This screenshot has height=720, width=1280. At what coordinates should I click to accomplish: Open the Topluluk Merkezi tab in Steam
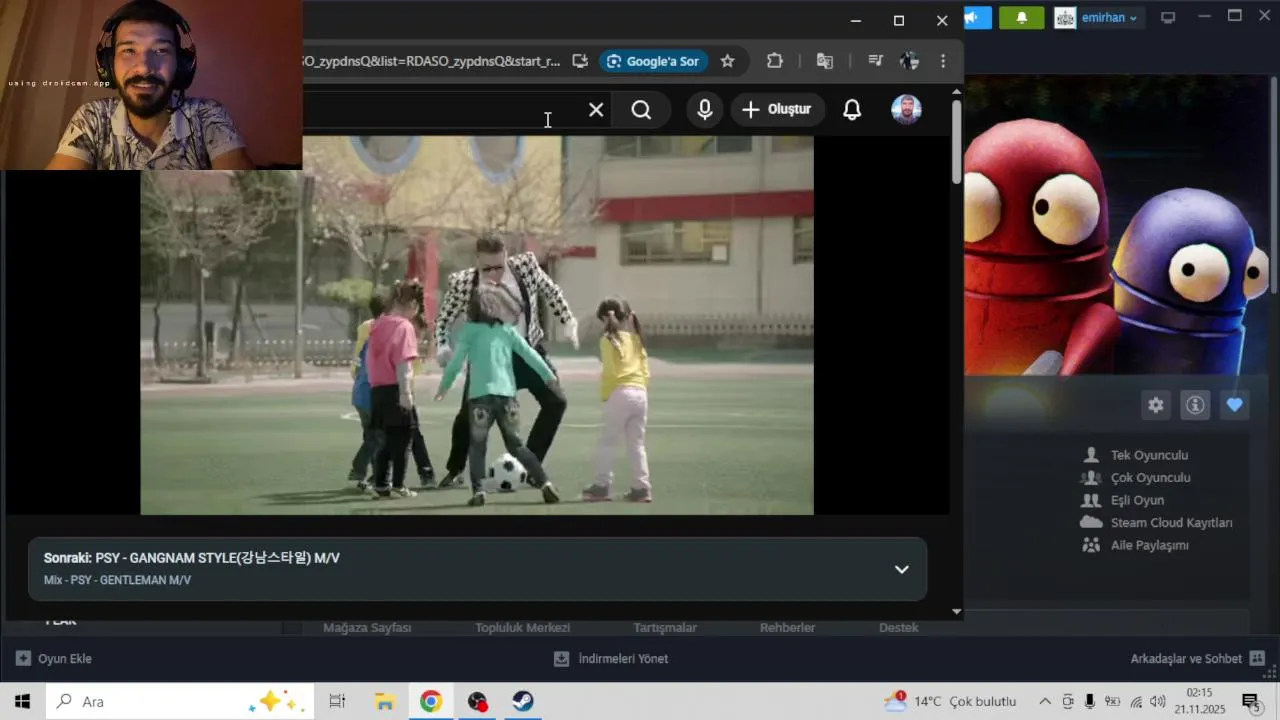click(x=522, y=628)
